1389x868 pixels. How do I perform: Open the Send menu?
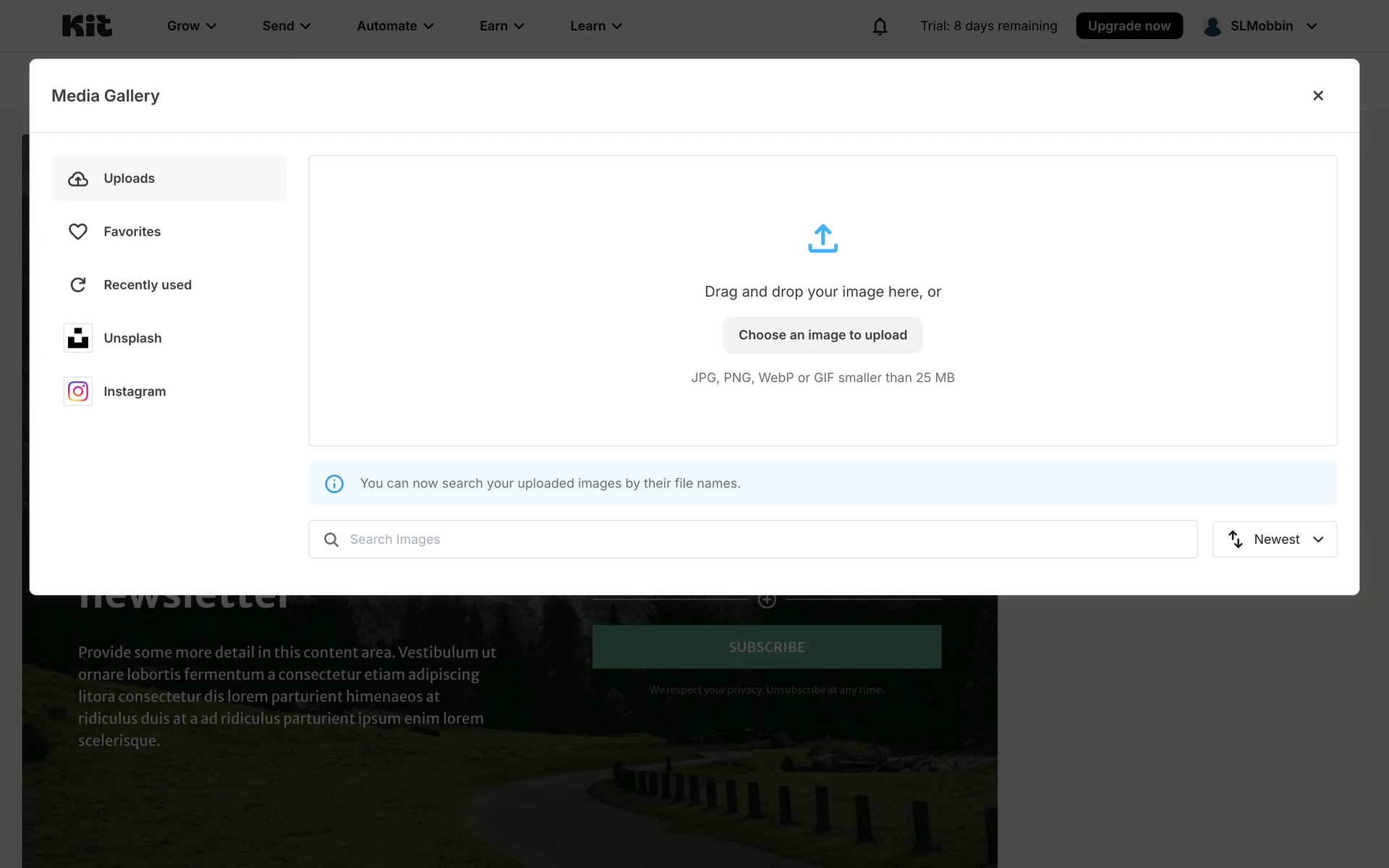tap(286, 26)
